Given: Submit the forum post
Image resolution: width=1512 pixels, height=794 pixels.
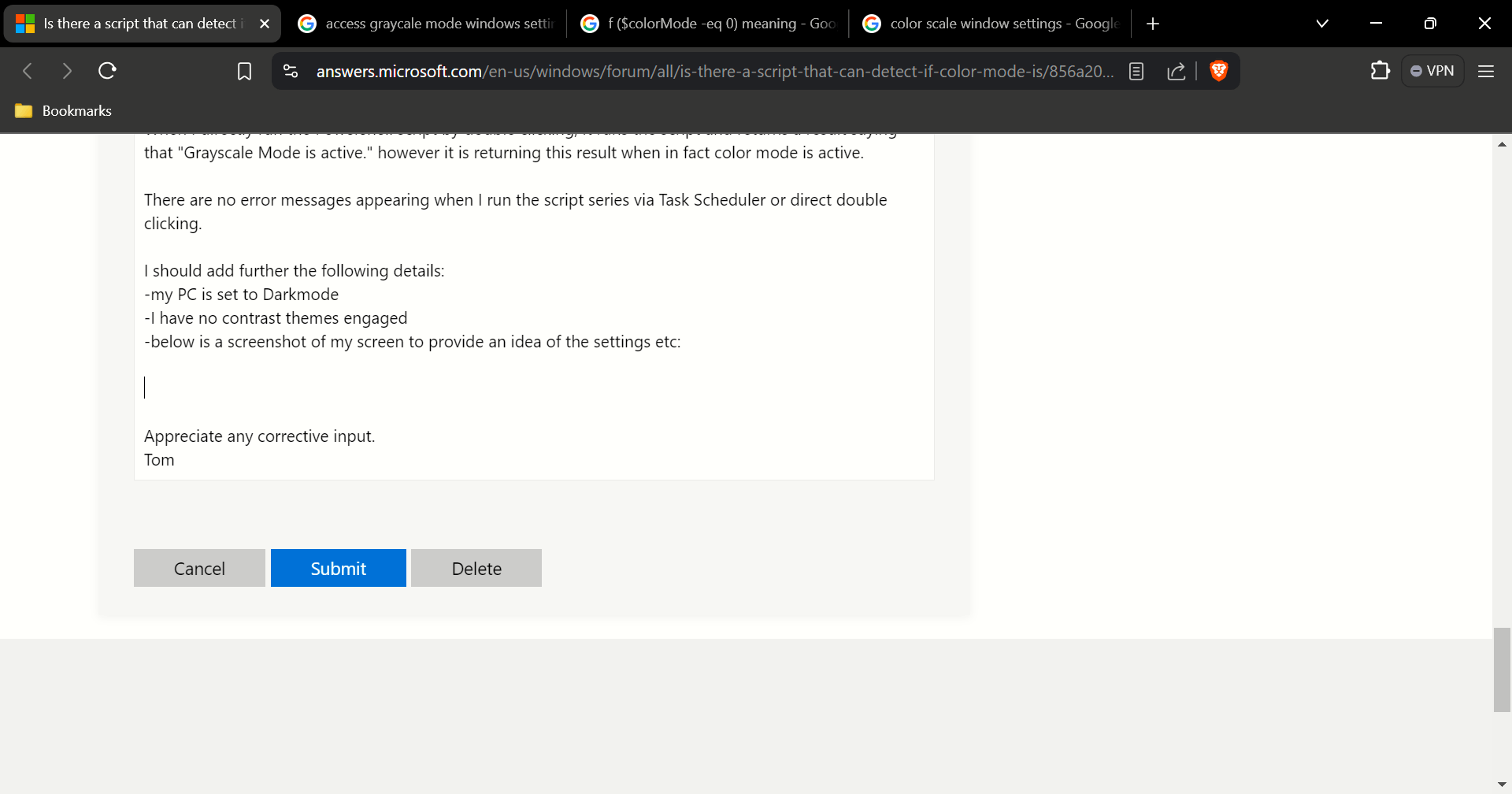Looking at the screenshot, I should (x=339, y=568).
